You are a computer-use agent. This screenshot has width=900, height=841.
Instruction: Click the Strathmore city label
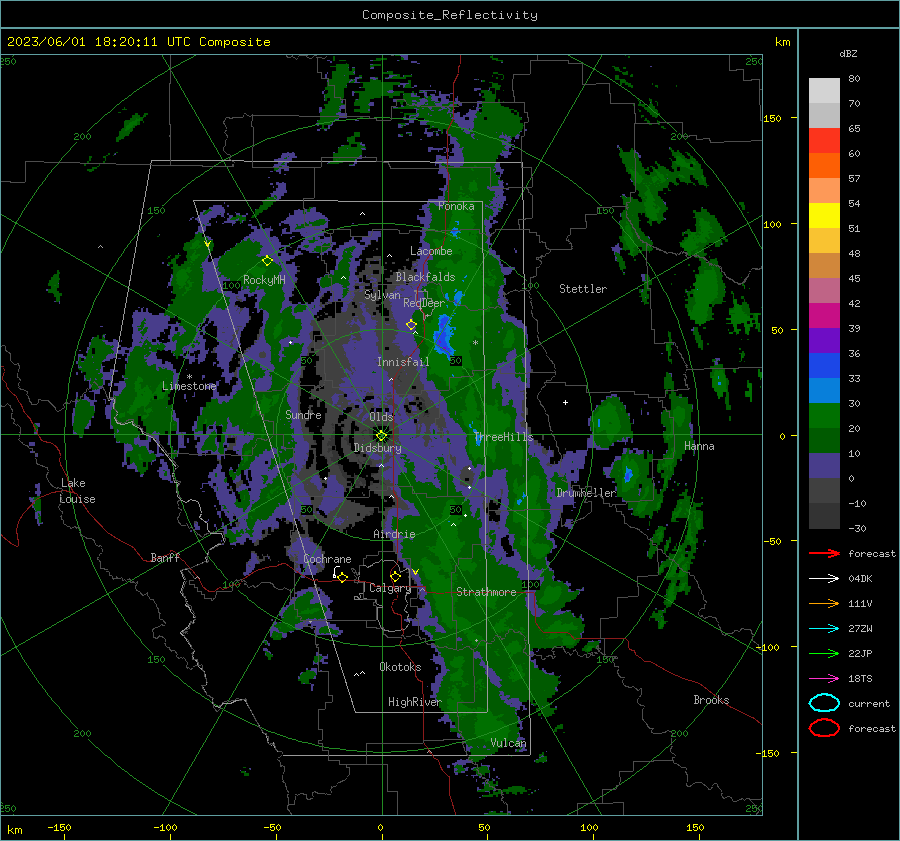coord(486,592)
